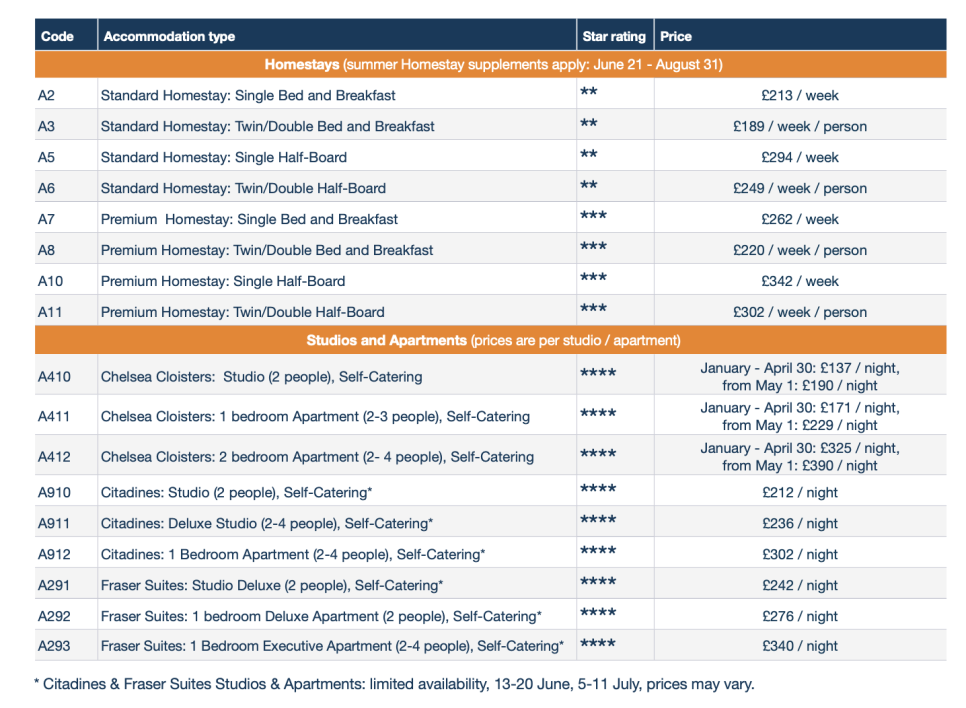Screen dimensions: 966x708
Task: Select Chelsea Cloisters: Studio (2 people)
Action: [262, 376]
